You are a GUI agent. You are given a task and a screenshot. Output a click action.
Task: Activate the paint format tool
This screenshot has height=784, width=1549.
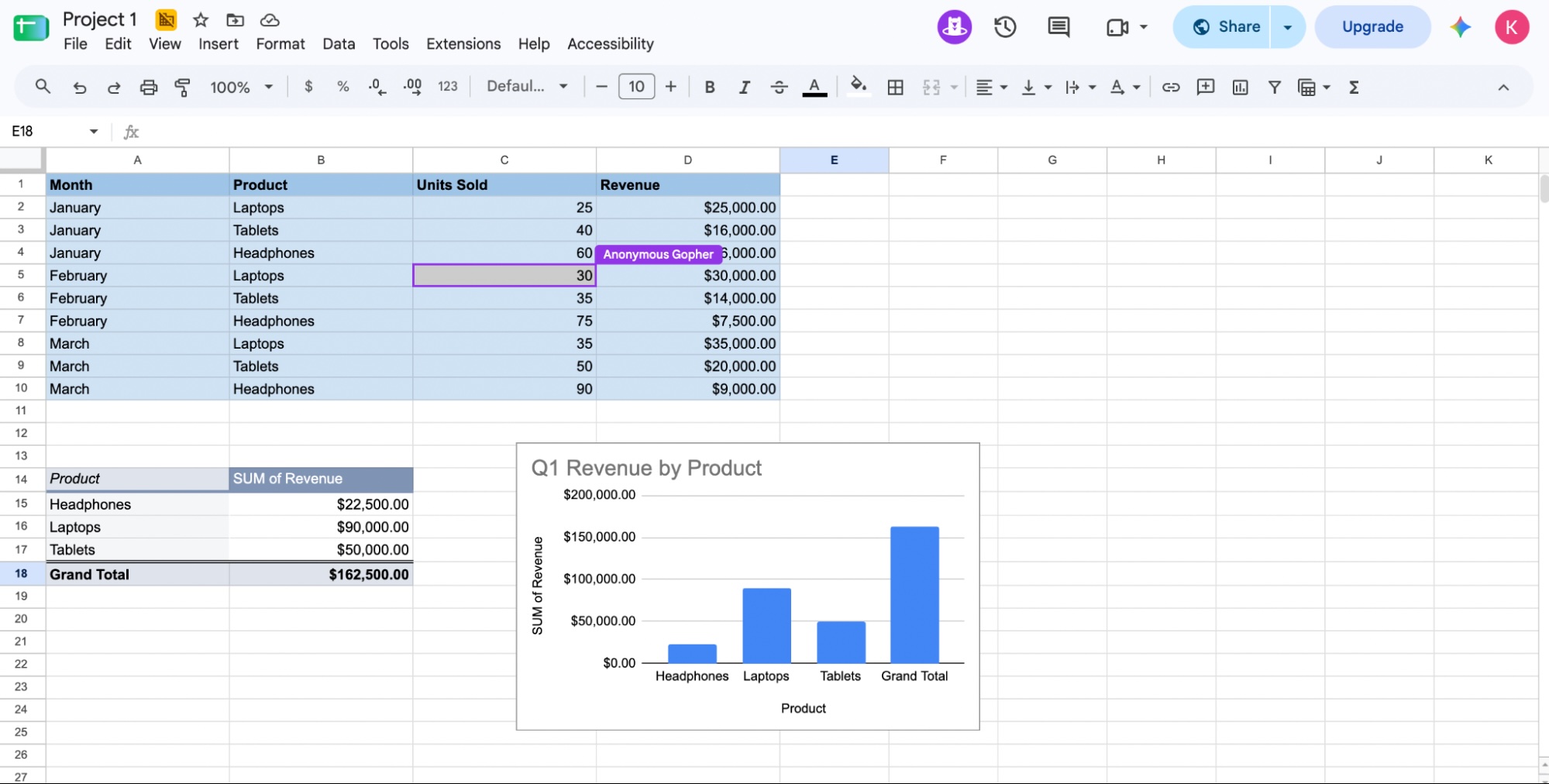pos(183,88)
